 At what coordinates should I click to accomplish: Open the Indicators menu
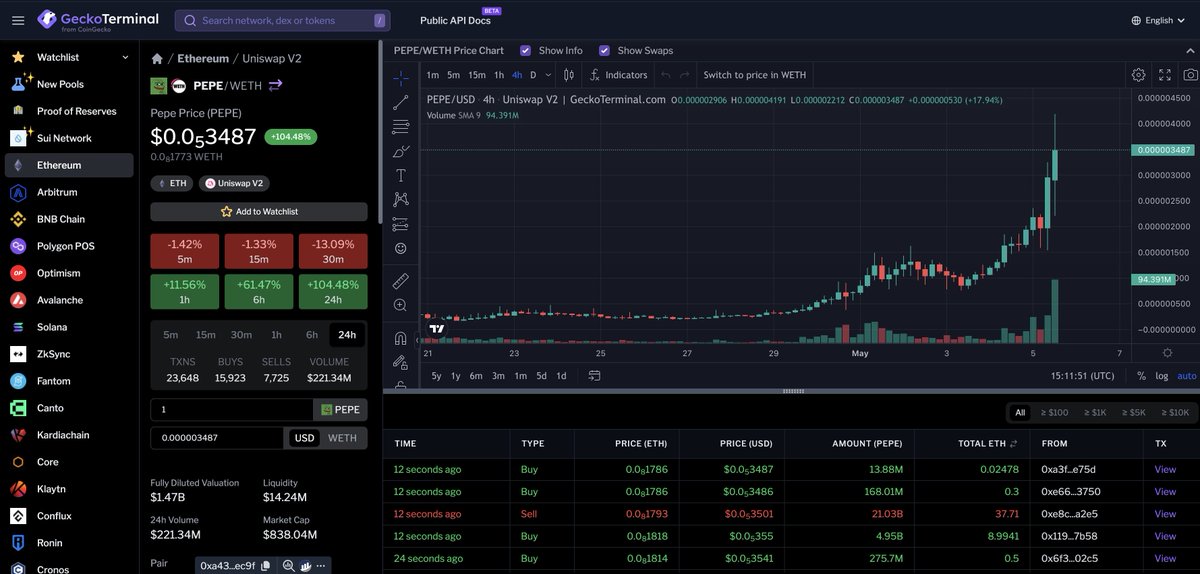coord(618,75)
